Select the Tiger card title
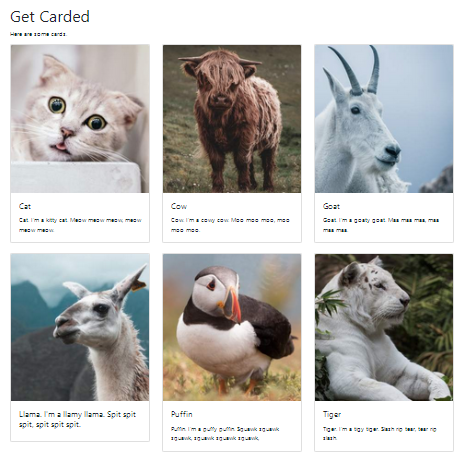464x462 pixels. [332, 414]
